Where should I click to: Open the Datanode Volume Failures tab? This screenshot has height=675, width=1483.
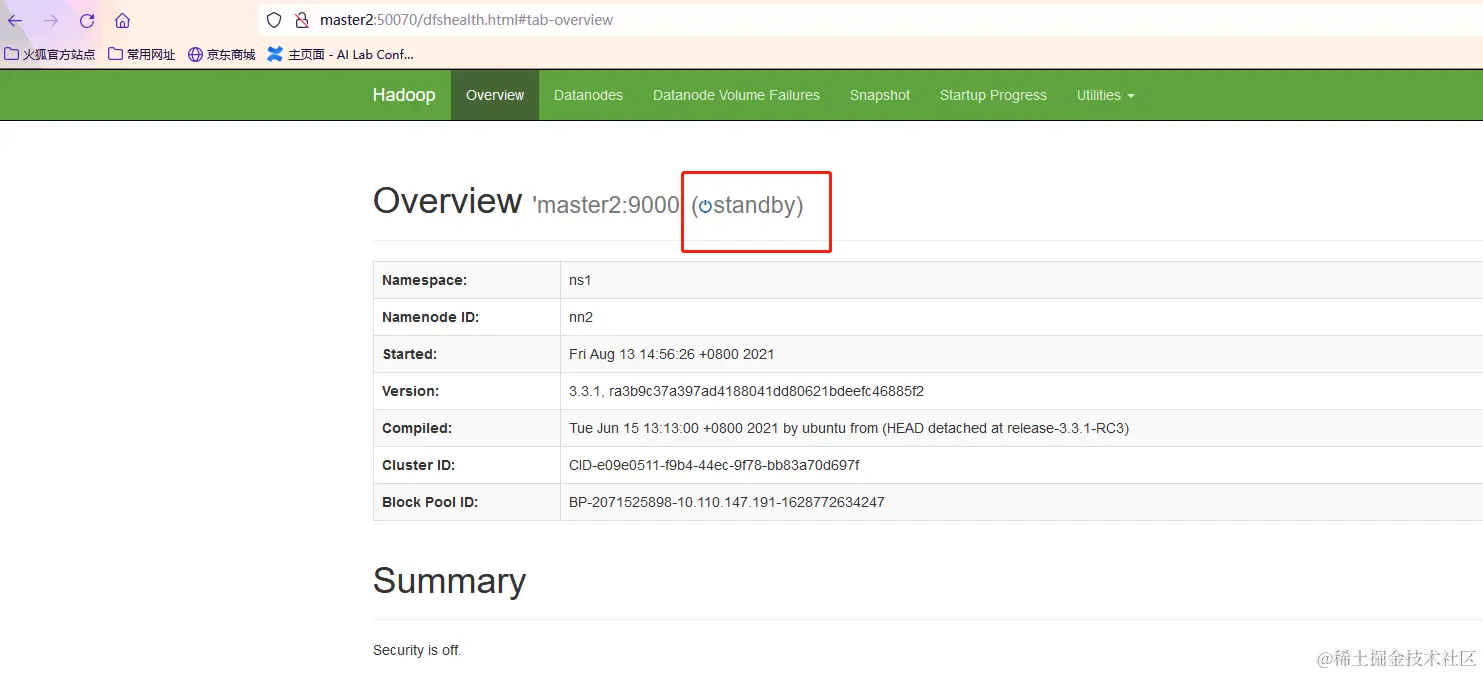[736, 95]
